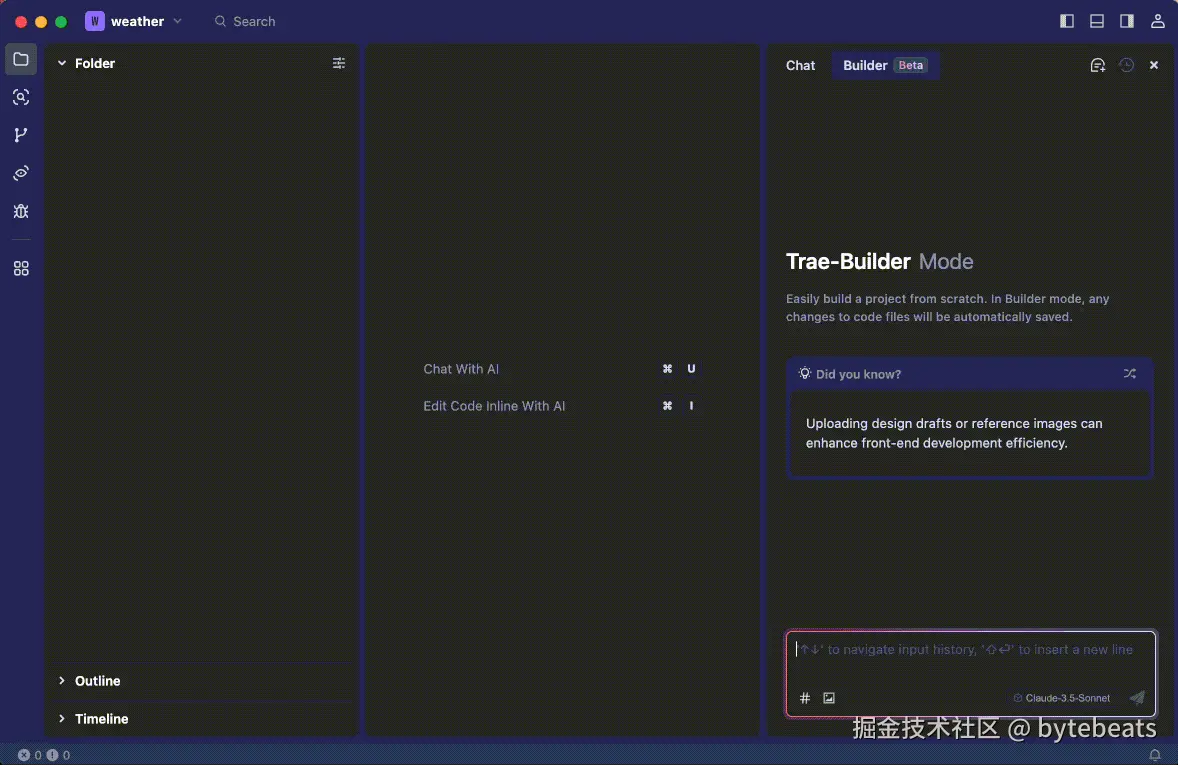Click the Folder panel filter settings icon
The image size is (1178, 765).
click(x=339, y=63)
